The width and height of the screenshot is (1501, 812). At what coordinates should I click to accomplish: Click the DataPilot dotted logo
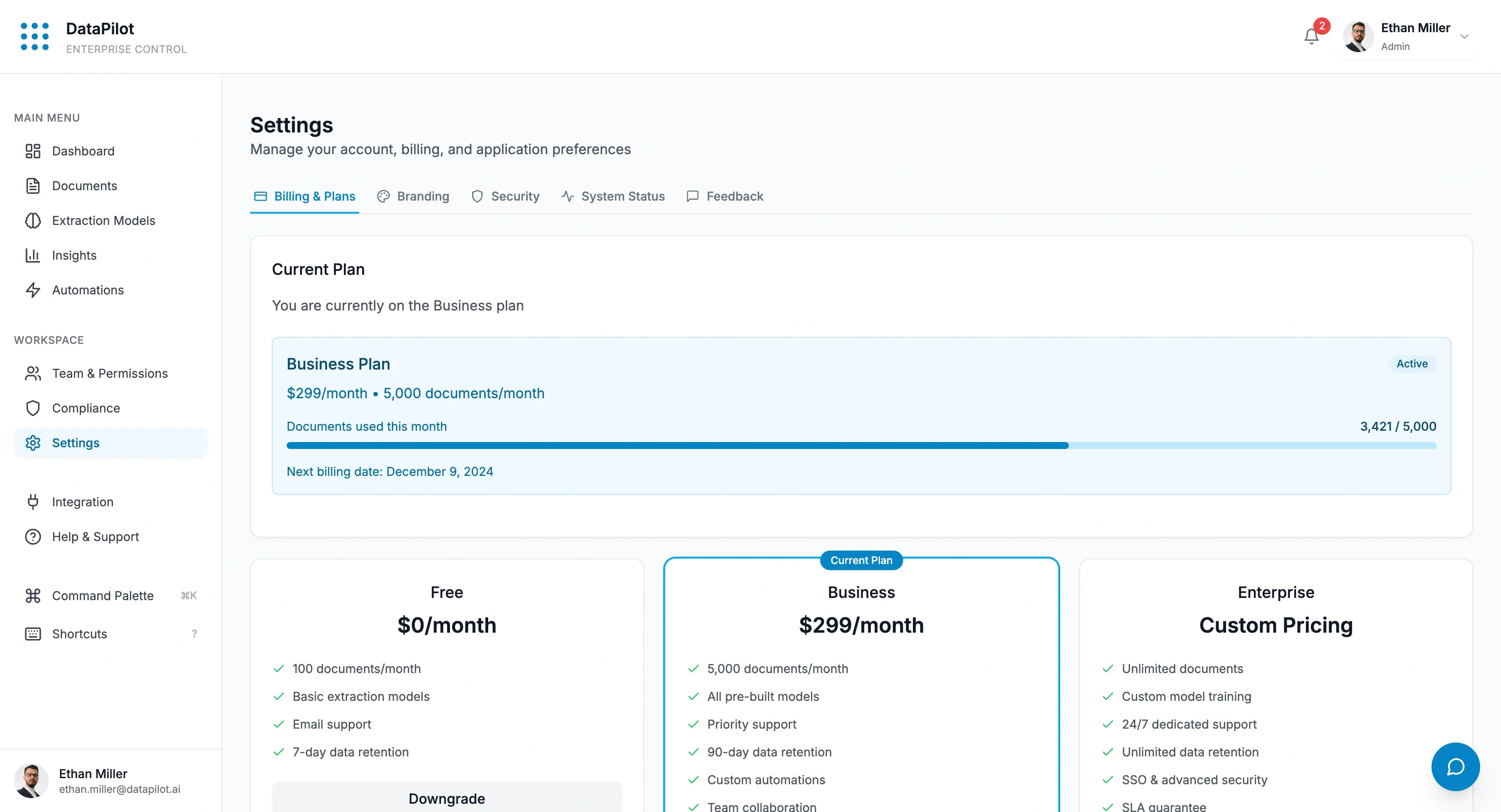click(34, 37)
